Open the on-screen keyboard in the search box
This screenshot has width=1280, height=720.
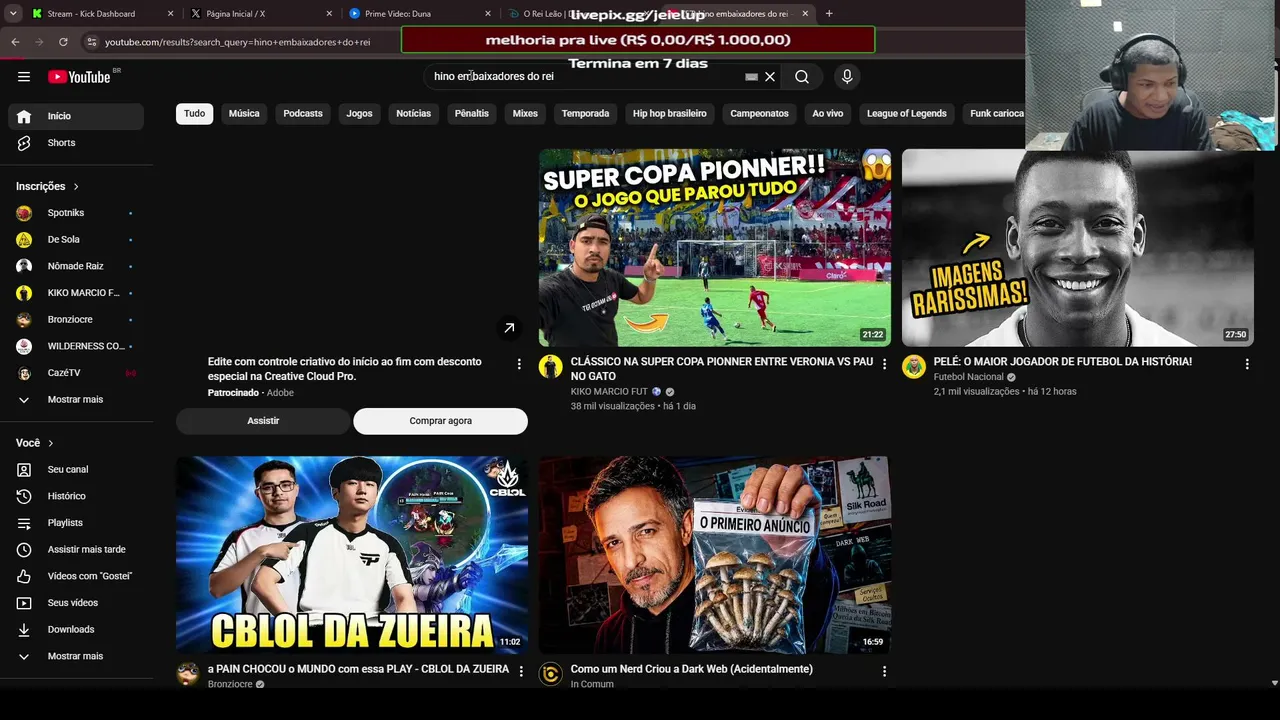[x=752, y=77]
